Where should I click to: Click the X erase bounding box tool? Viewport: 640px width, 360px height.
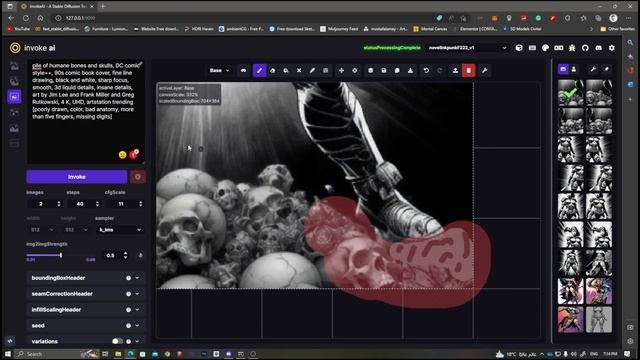tap(299, 71)
